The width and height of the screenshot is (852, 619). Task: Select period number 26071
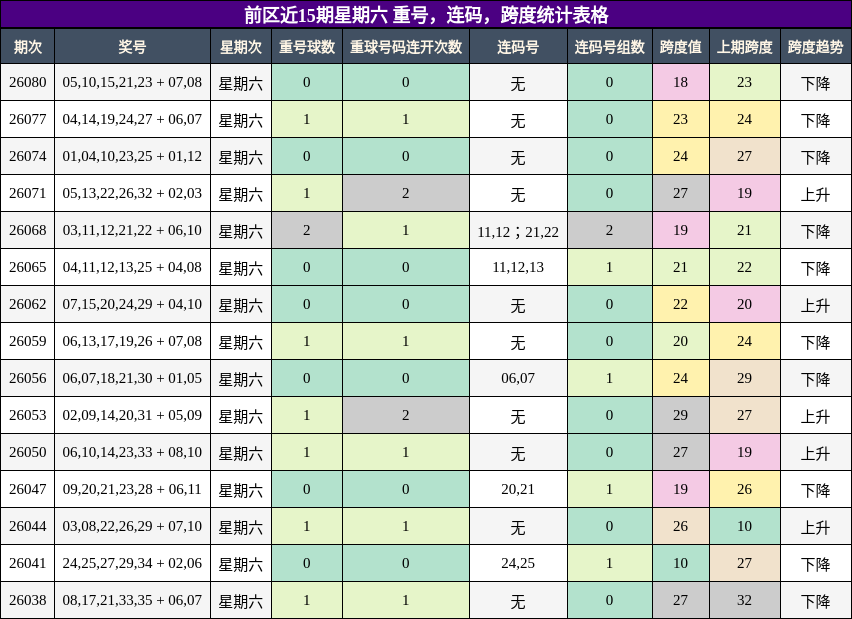click(x=28, y=193)
